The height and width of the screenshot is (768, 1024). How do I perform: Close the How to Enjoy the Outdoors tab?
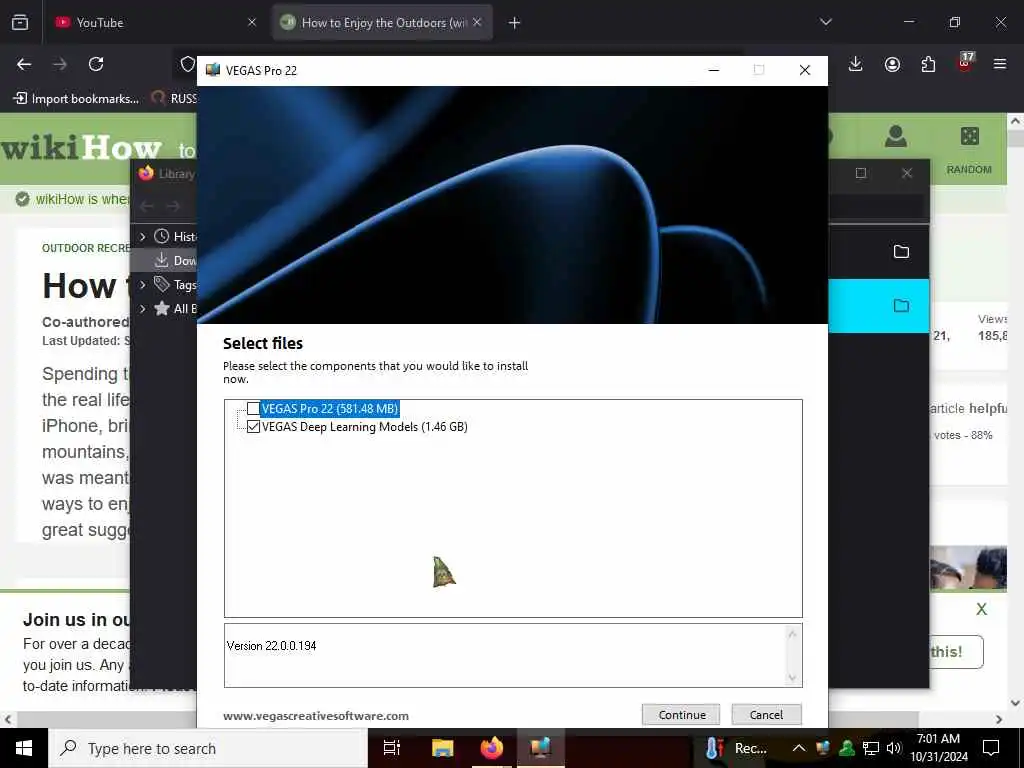[x=477, y=22]
